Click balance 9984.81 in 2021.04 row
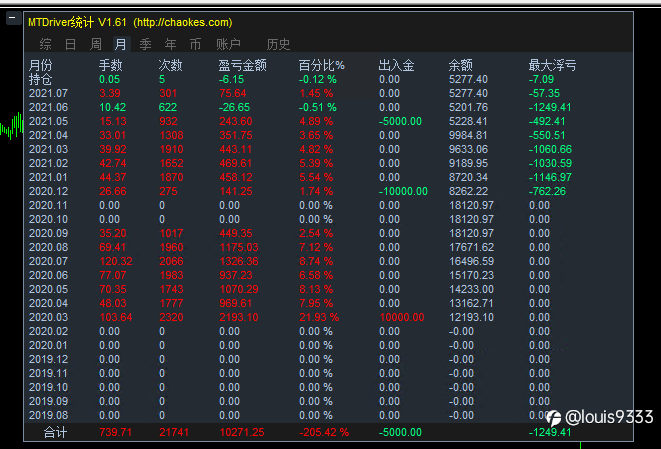Image resolution: width=661 pixels, height=449 pixels. [468, 135]
